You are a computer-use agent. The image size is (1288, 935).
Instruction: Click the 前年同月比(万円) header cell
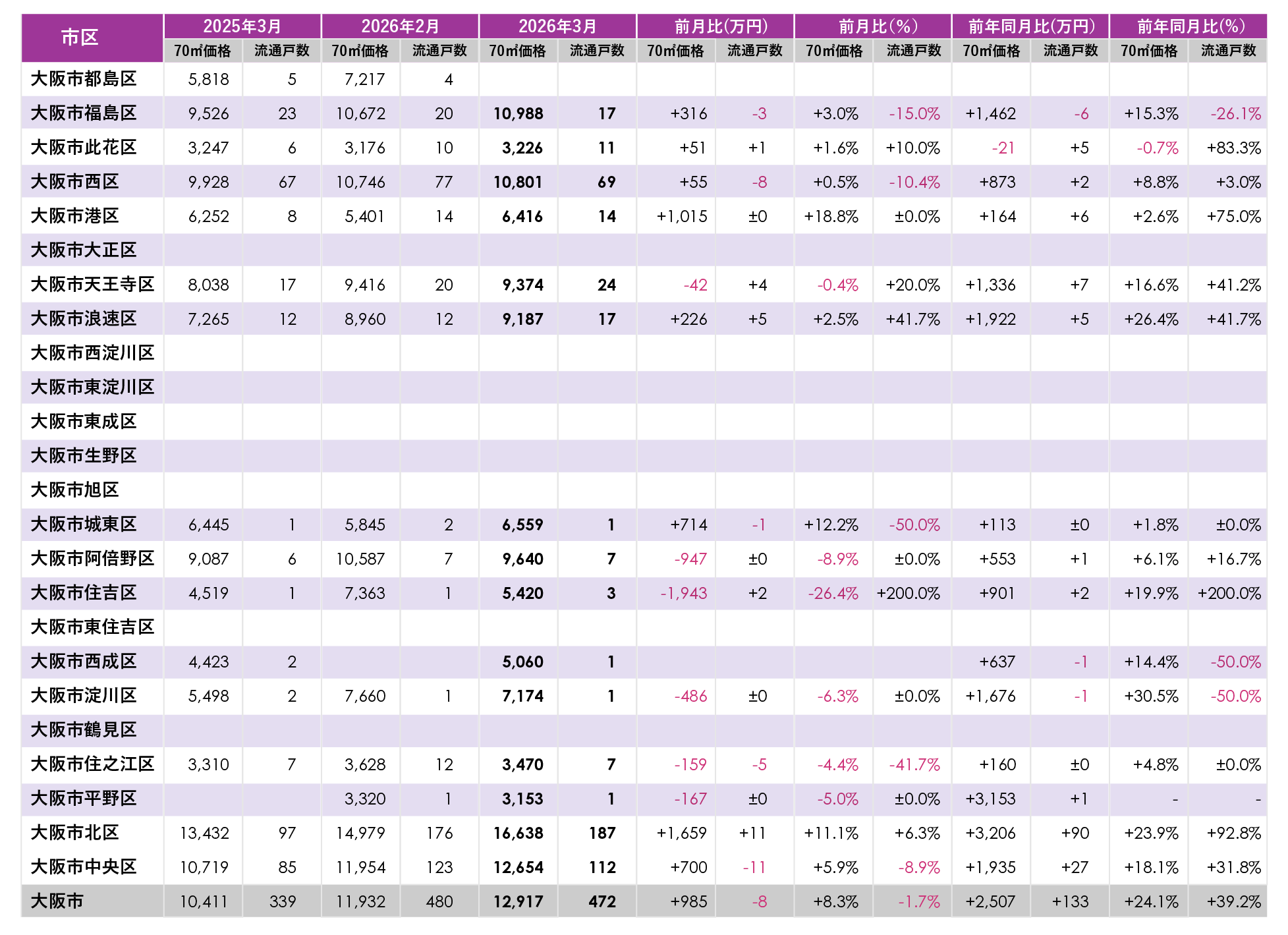1030,26
